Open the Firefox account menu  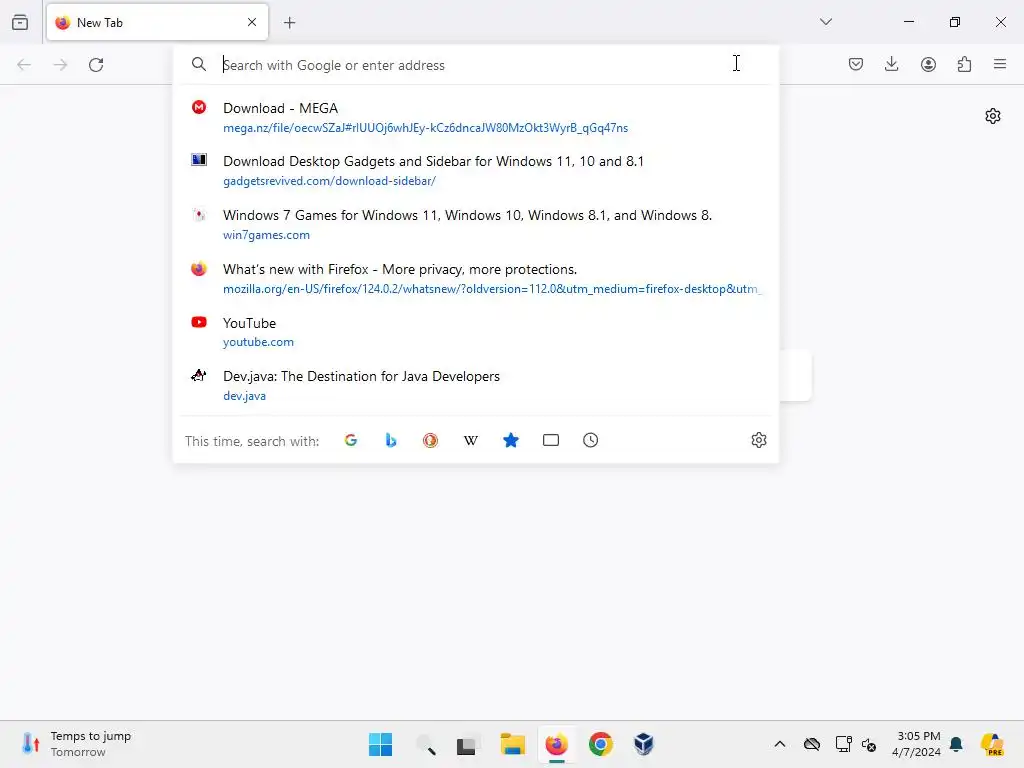(928, 64)
